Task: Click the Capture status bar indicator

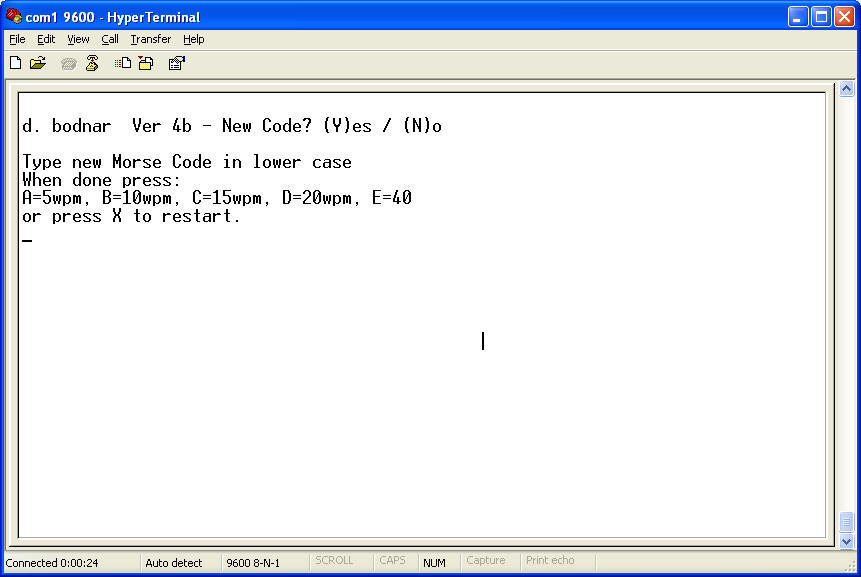Action: pos(486,561)
